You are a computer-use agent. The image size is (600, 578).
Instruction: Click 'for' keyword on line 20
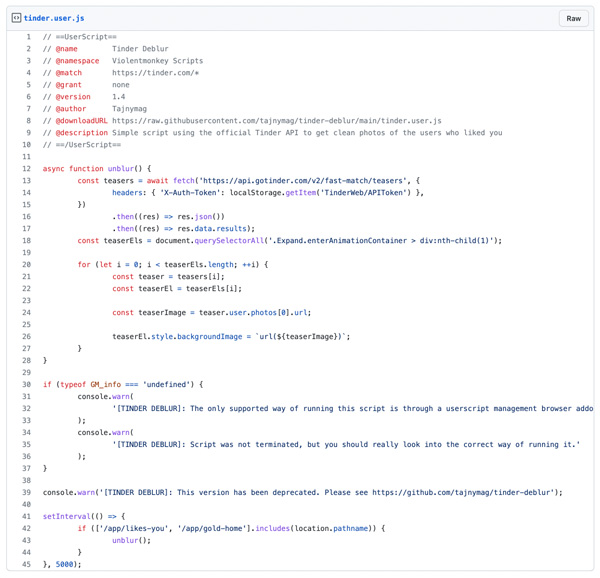(x=84, y=265)
